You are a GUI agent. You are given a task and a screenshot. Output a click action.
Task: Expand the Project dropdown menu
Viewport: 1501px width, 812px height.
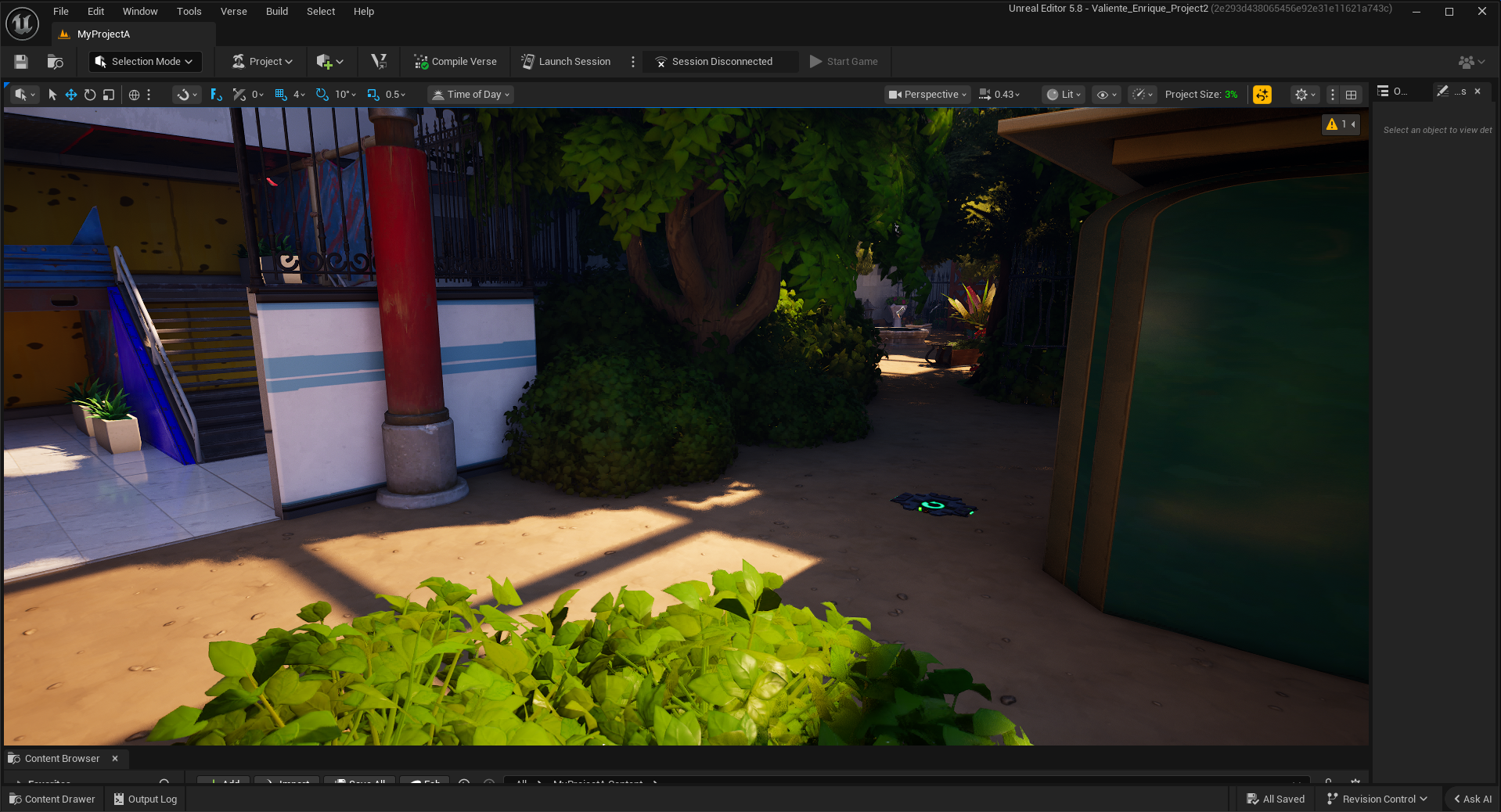click(263, 62)
